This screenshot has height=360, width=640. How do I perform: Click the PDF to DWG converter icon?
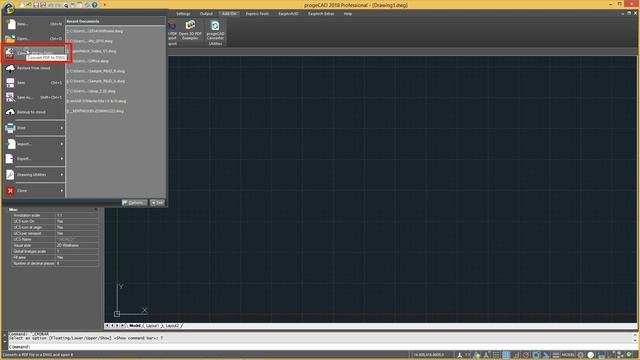(10, 53)
